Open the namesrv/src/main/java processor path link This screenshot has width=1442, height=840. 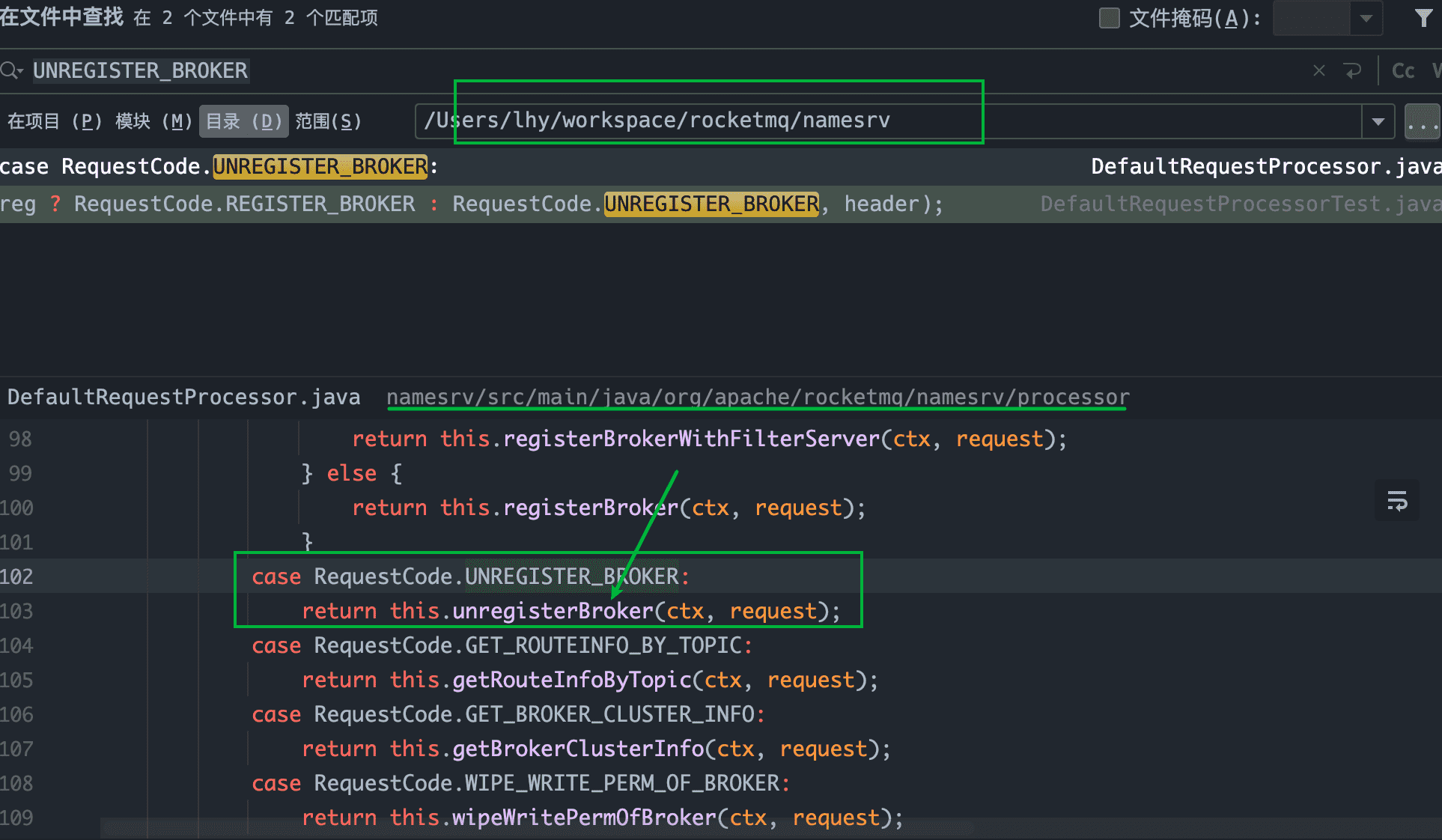click(758, 397)
